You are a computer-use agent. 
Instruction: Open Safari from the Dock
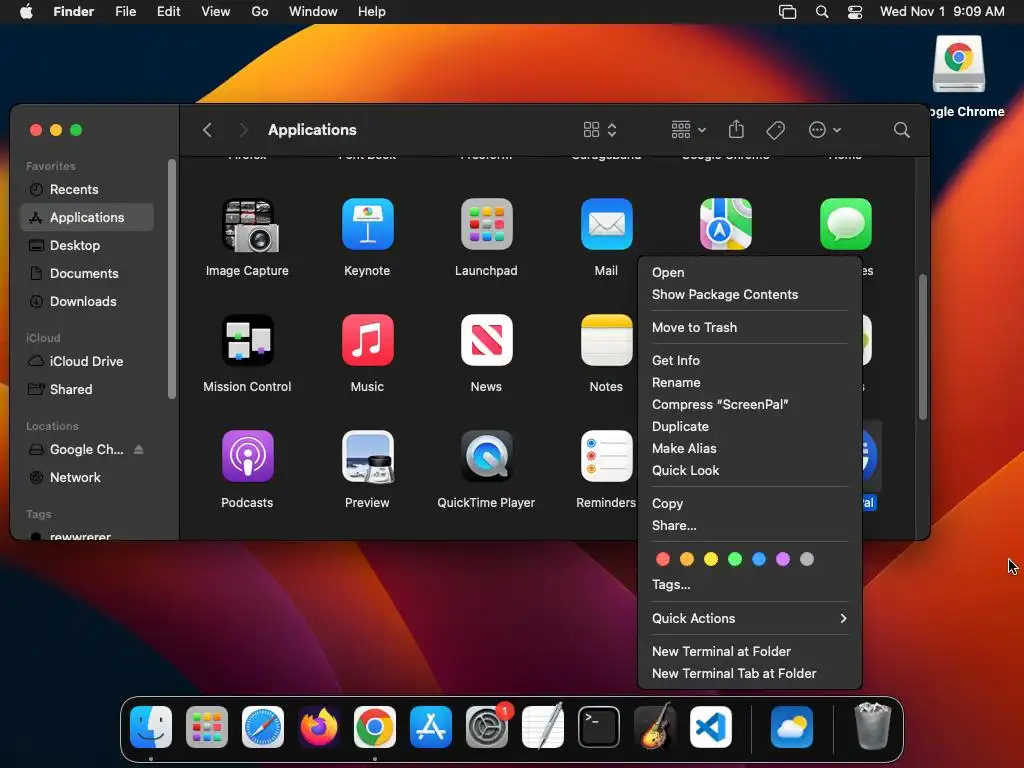[x=263, y=727]
